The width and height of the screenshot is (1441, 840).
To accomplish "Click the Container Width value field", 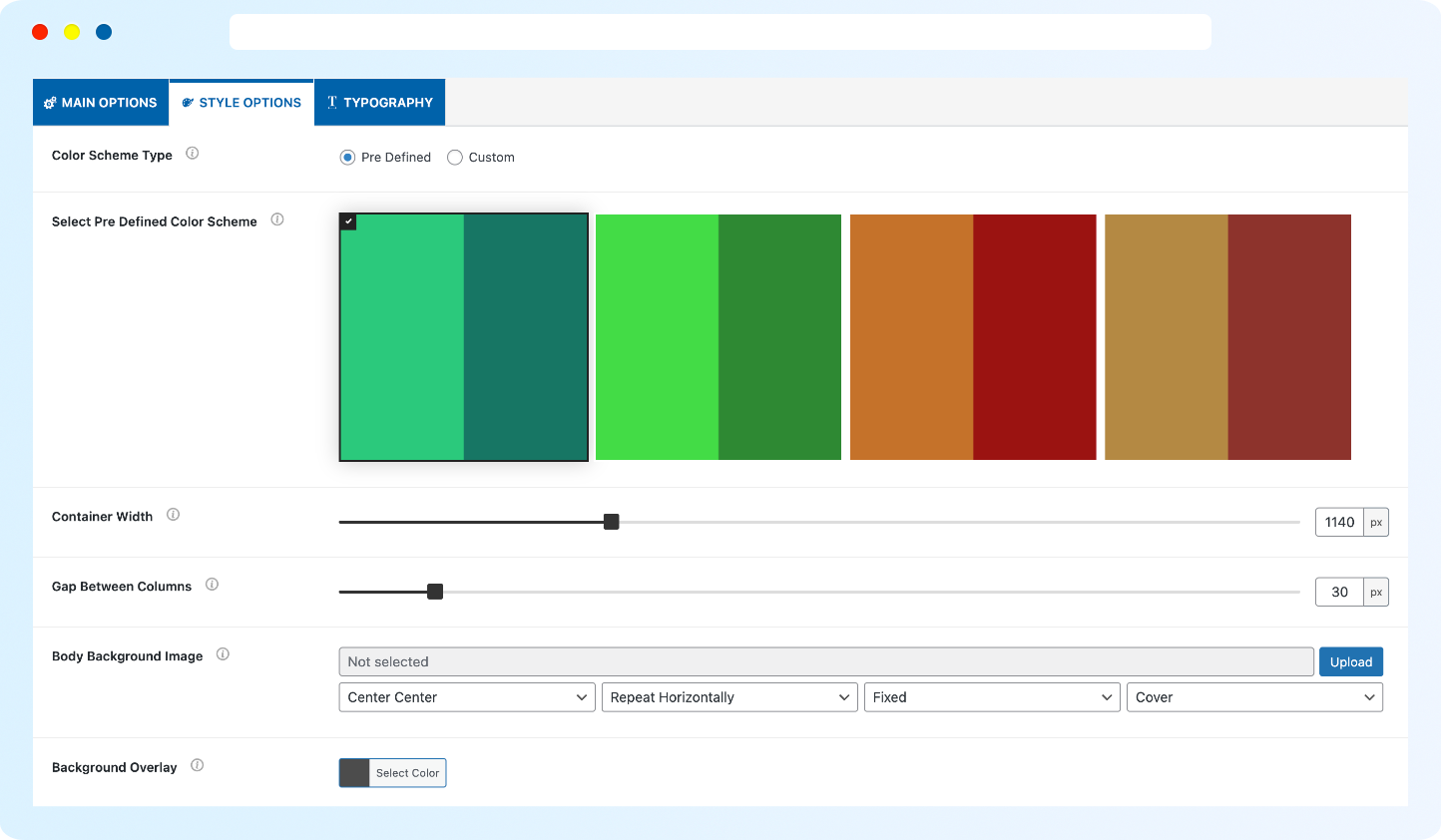I will tap(1339, 523).
